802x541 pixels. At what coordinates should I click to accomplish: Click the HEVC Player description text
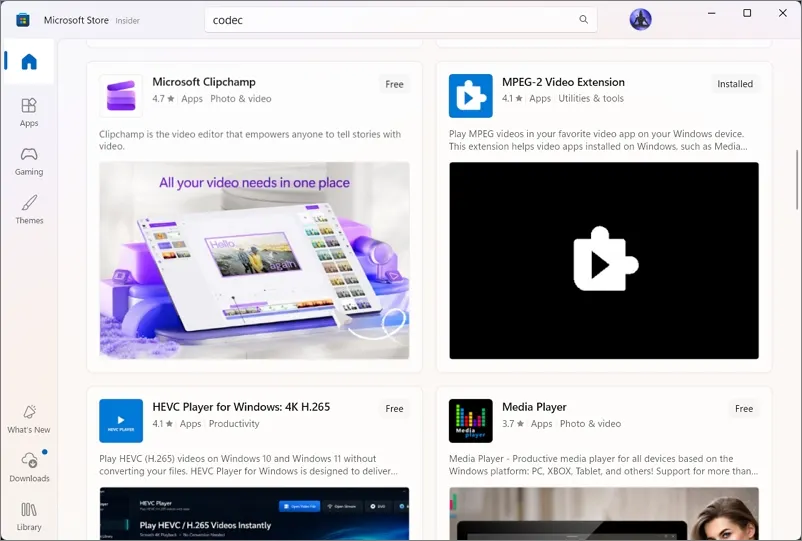(248, 465)
